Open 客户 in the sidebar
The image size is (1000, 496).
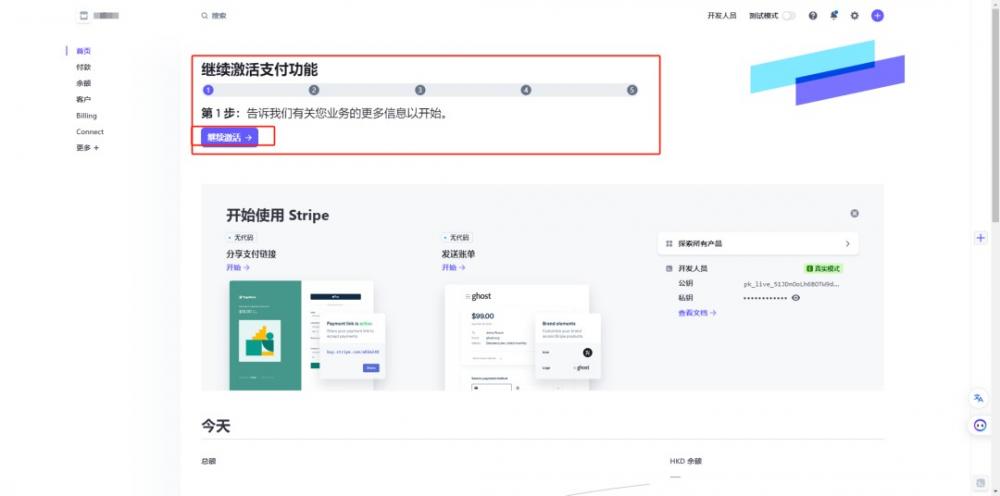pos(84,99)
